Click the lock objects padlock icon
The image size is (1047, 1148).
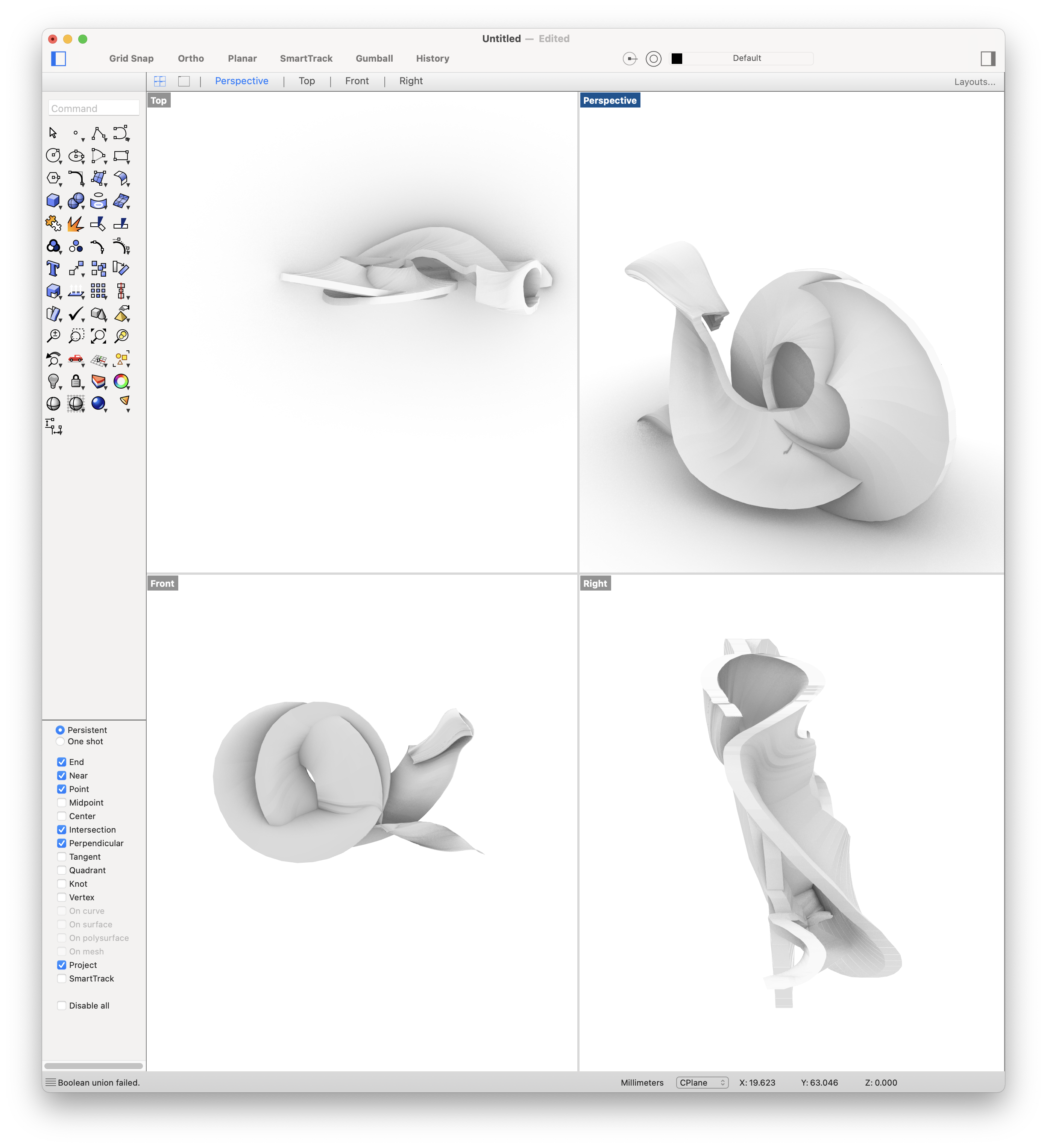click(76, 381)
